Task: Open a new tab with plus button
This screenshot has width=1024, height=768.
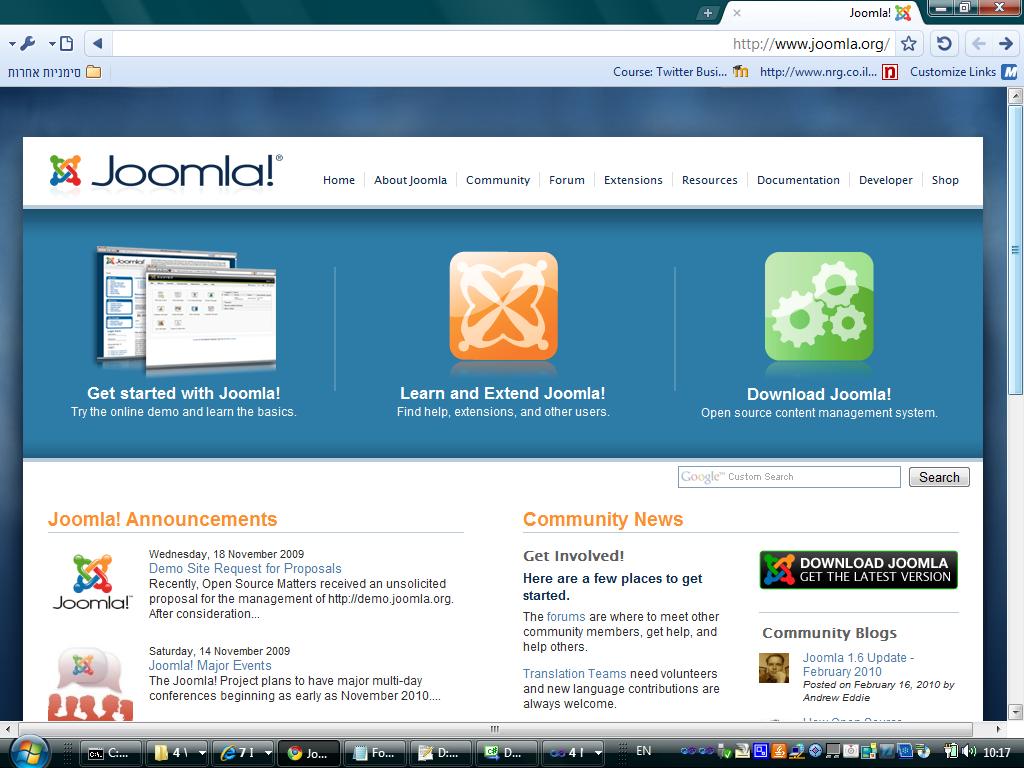Action: pos(707,13)
